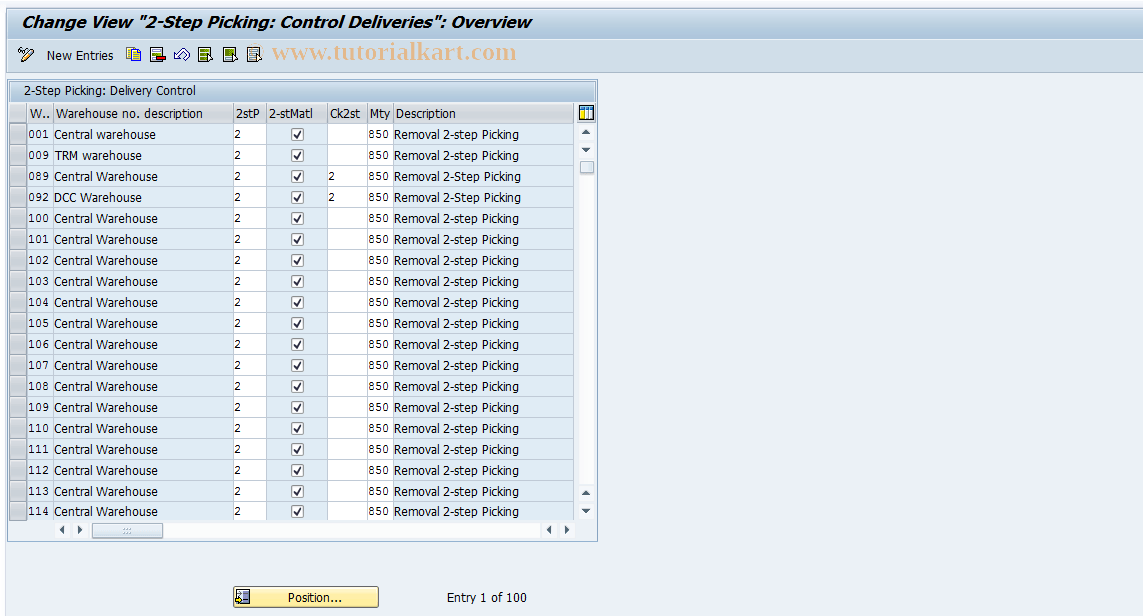Viewport: 1143px width, 616px height.
Task: Click the 2stP column header
Action: pyautogui.click(x=248, y=113)
